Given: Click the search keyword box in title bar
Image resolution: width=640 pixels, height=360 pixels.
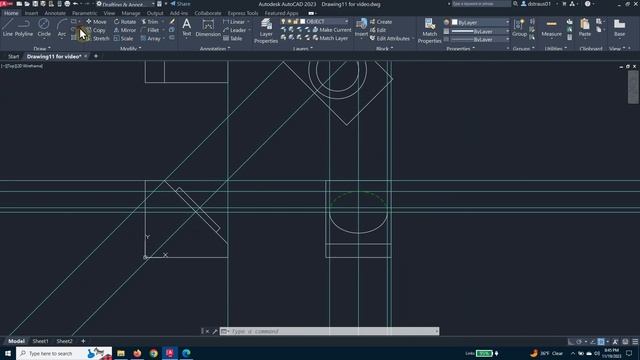Looking at the screenshot, I should pos(481,4).
